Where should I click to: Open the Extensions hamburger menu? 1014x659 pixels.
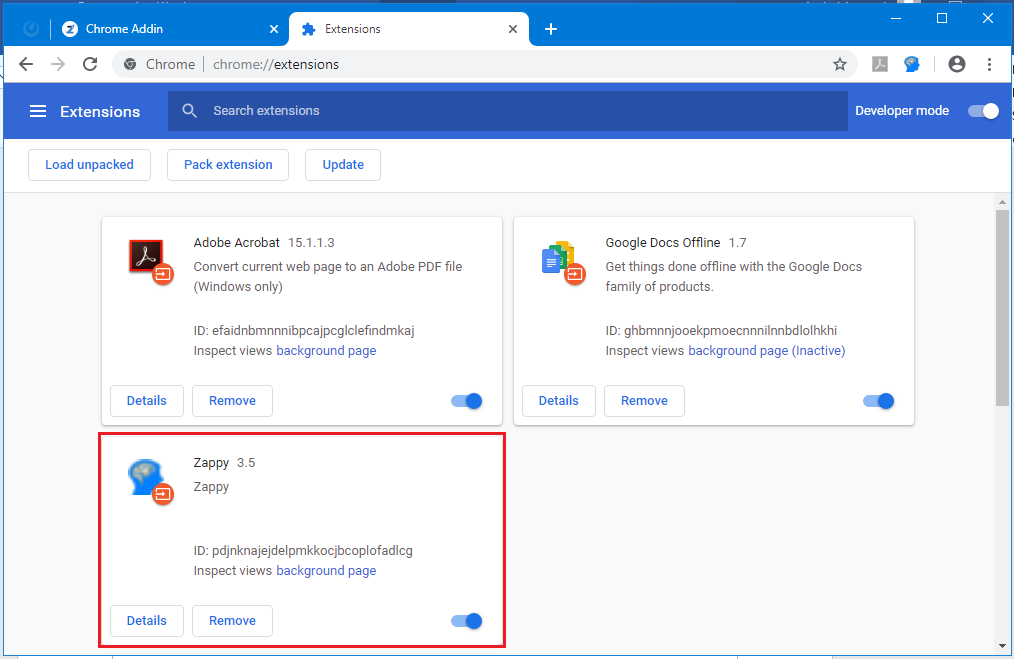click(38, 111)
